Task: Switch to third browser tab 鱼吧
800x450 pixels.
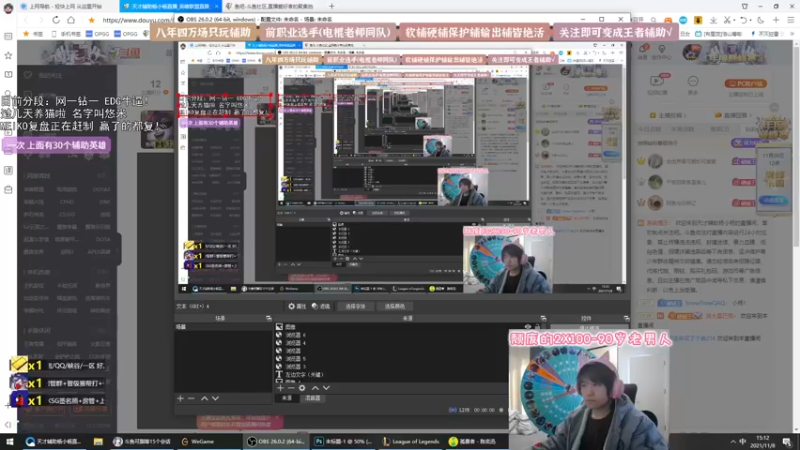Action: pos(273,6)
